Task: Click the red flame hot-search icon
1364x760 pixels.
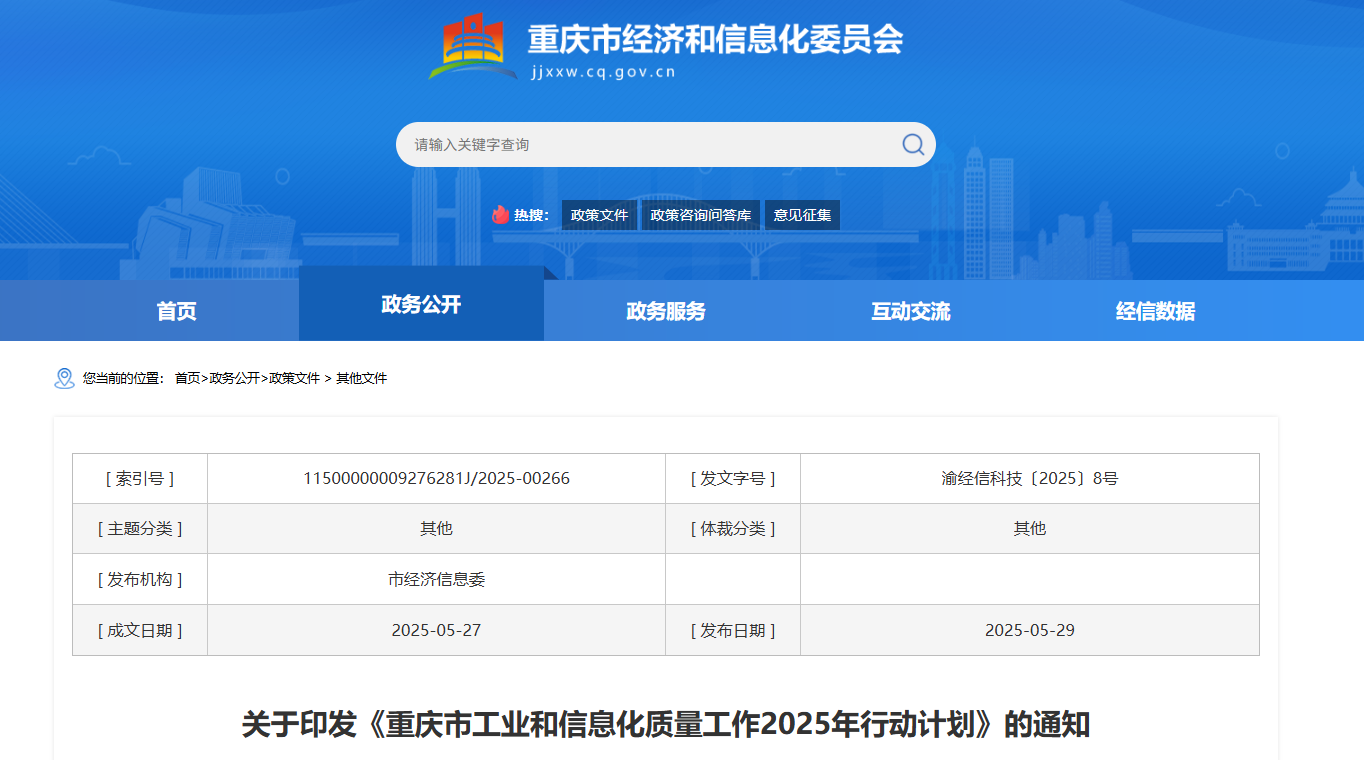Action: (500, 215)
